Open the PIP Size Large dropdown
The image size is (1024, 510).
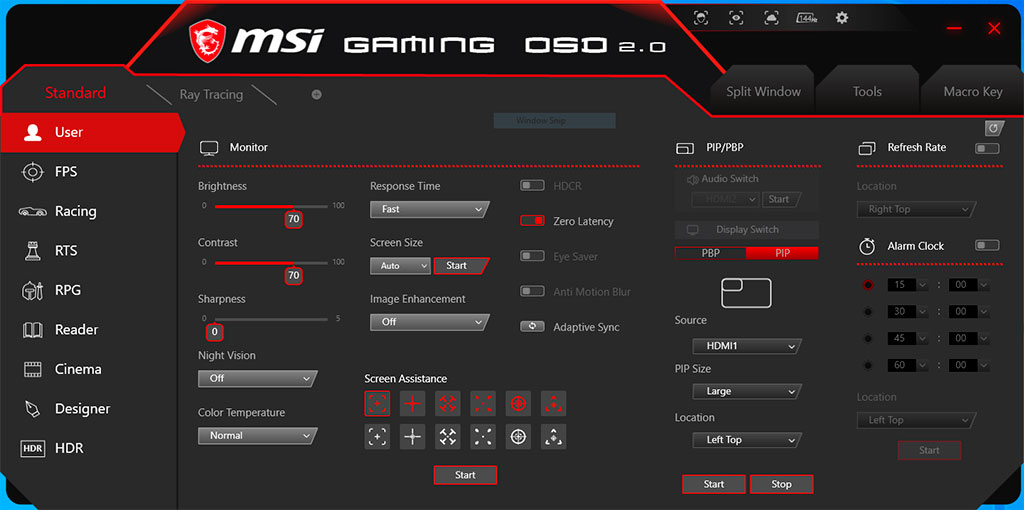[747, 392]
